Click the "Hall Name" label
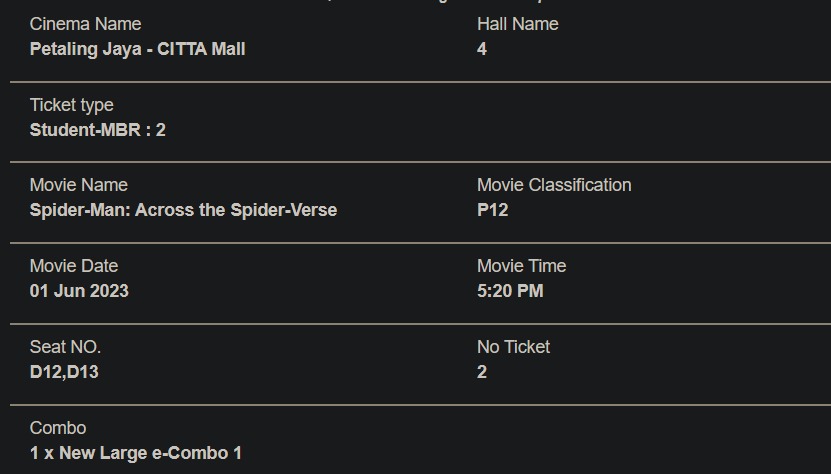 tap(517, 24)
